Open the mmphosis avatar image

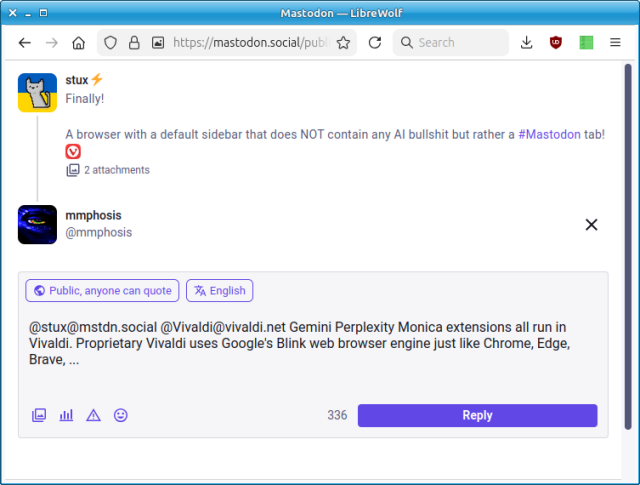pyautogui.click(x=37, y=225)
